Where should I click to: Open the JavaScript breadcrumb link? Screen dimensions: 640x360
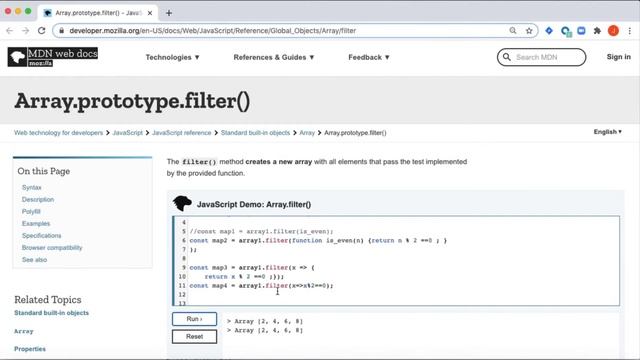click(x=127, y=133)
